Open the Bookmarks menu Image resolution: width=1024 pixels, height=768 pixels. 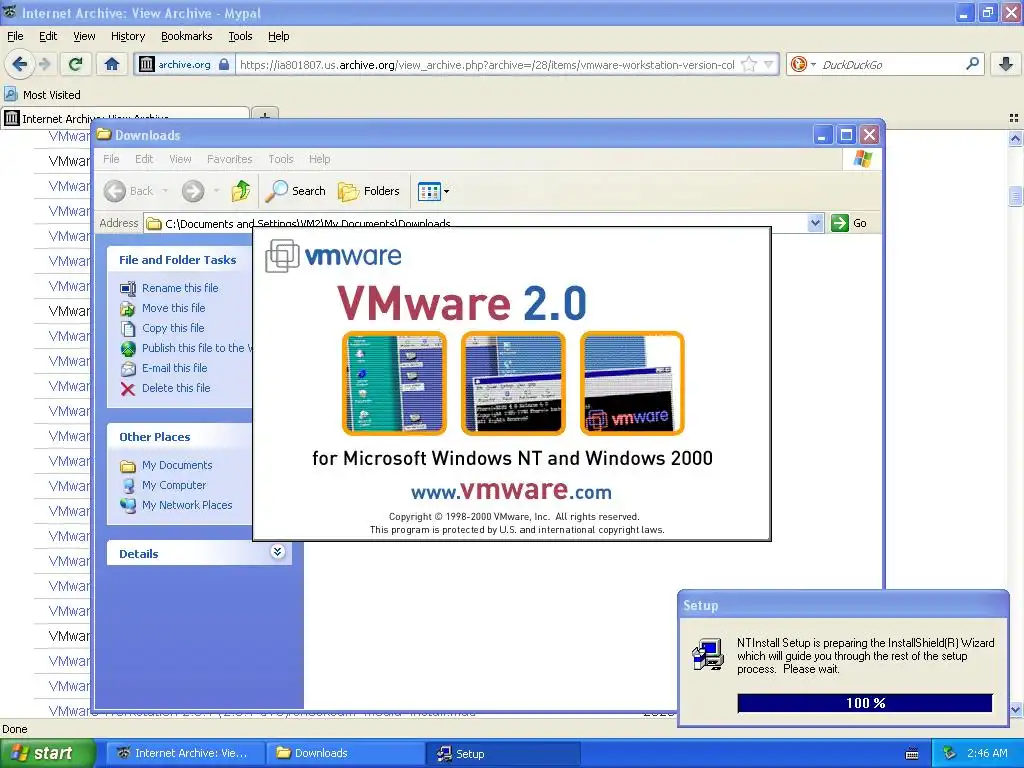(187, 36)
